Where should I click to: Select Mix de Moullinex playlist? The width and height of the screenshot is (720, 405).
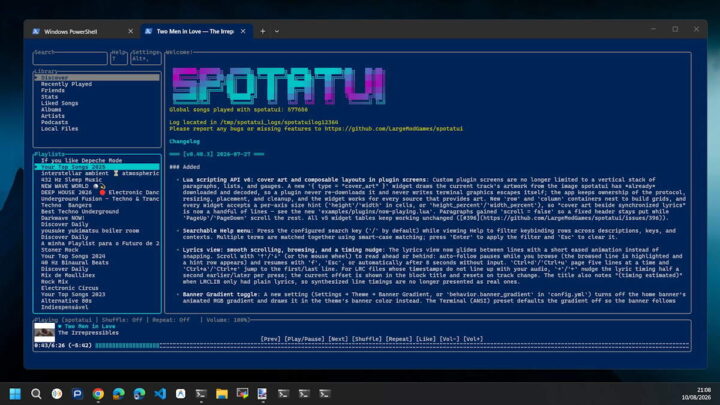pyautogui.click(x=68, y=276)
